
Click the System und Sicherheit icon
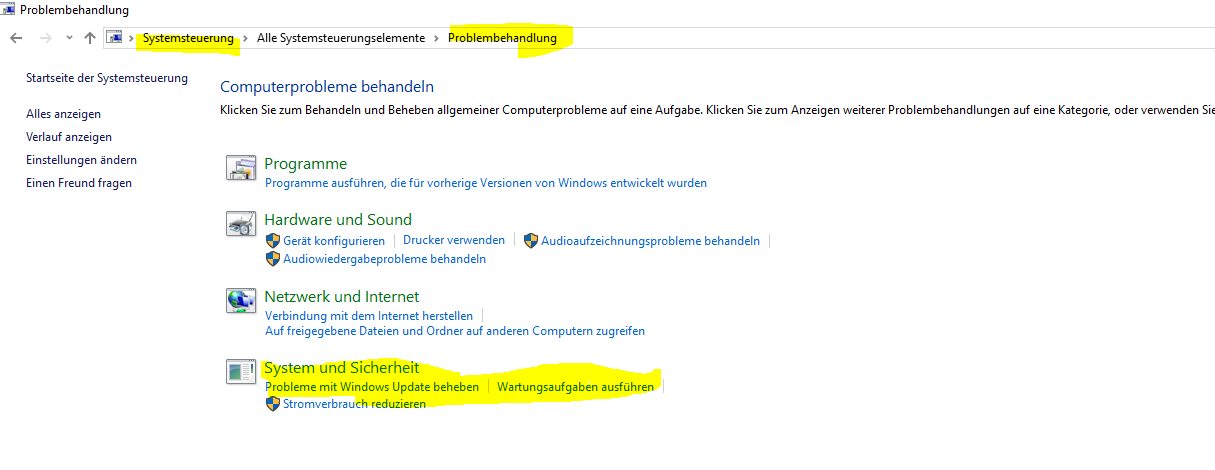(241, 372)
